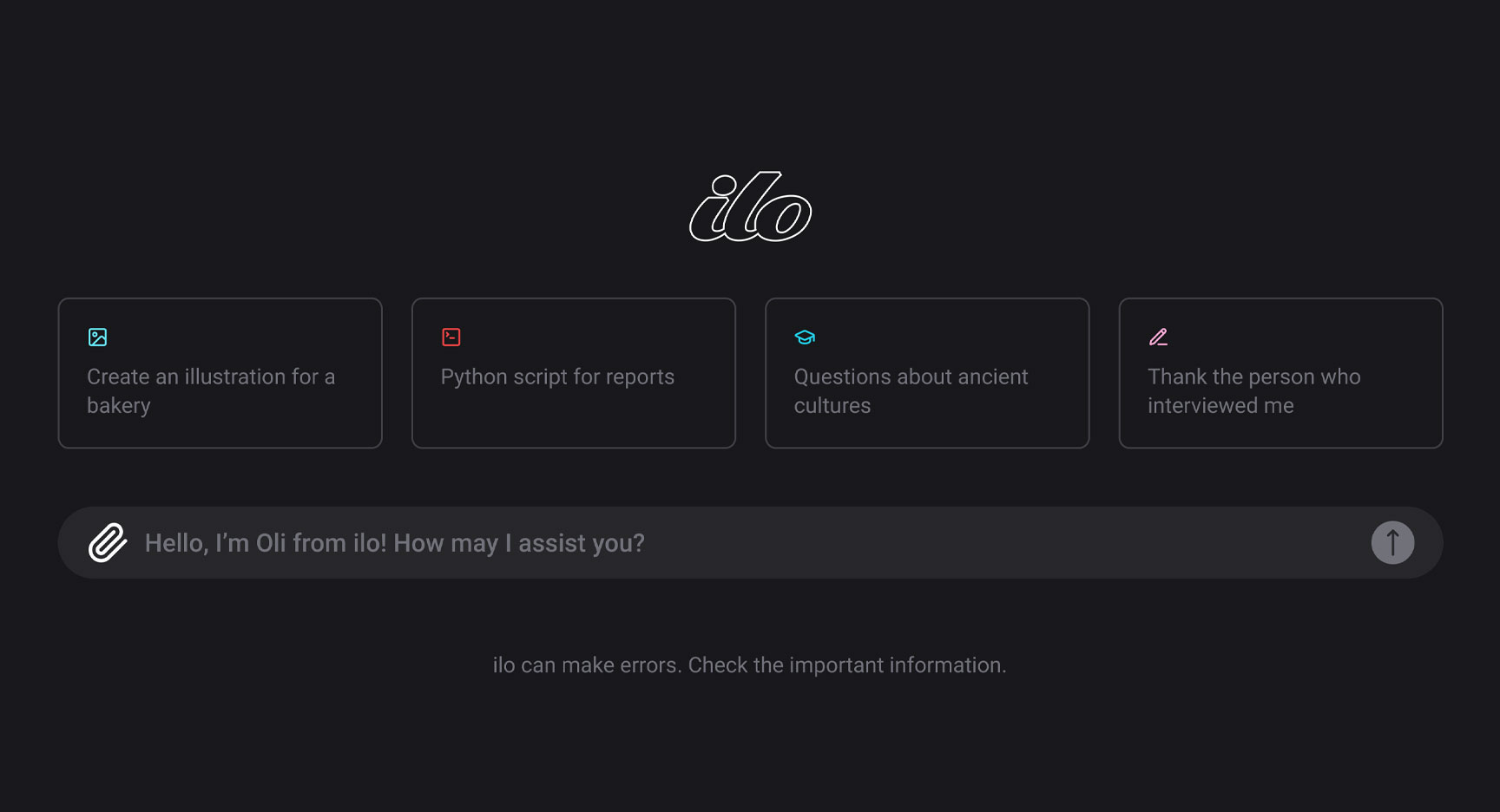This screenshot has height=812, width=1500.
Task: Select 'Python script for reports' suggestion
Action: pos(574,373)
